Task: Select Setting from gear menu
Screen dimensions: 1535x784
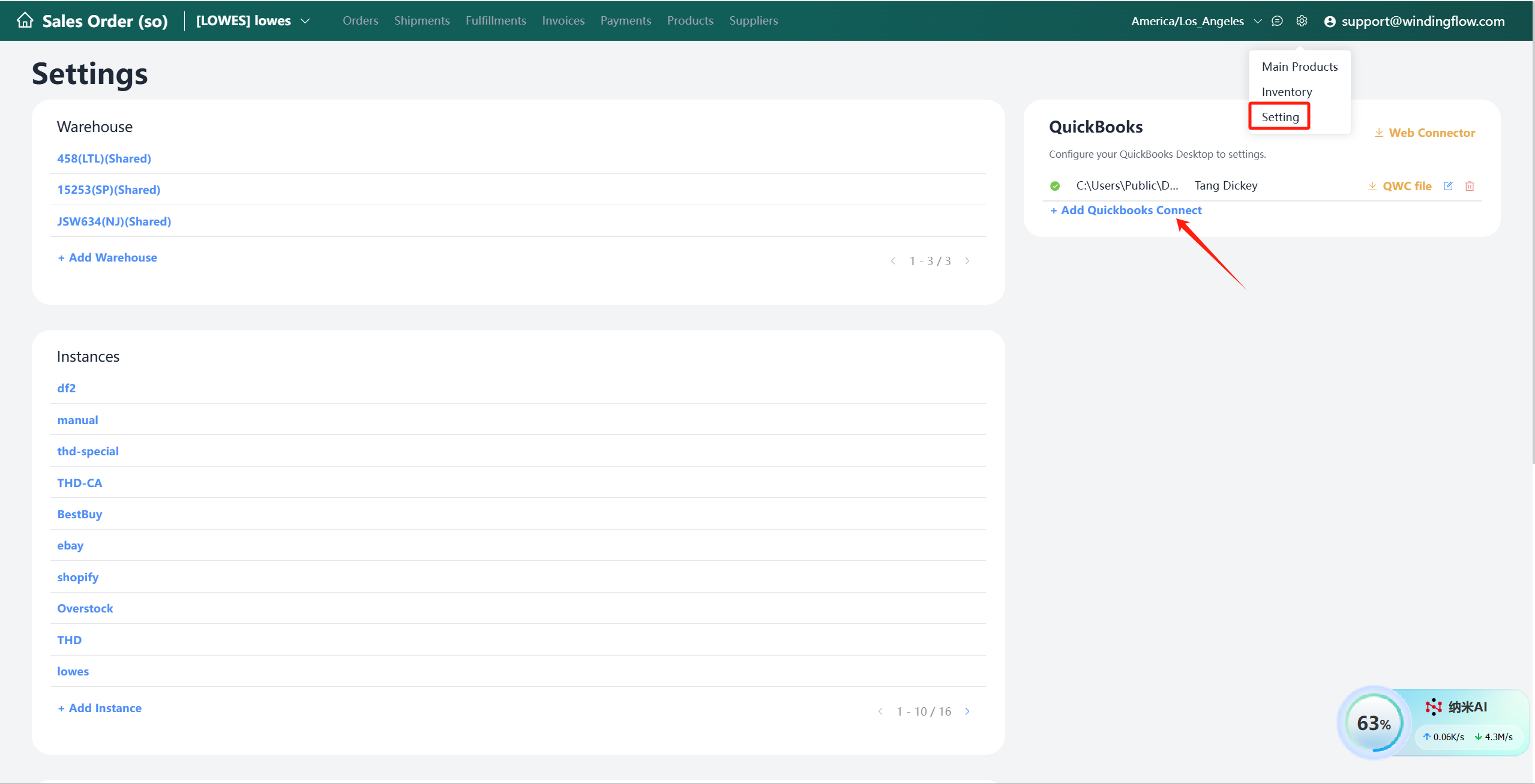Action: [1280, 117]
